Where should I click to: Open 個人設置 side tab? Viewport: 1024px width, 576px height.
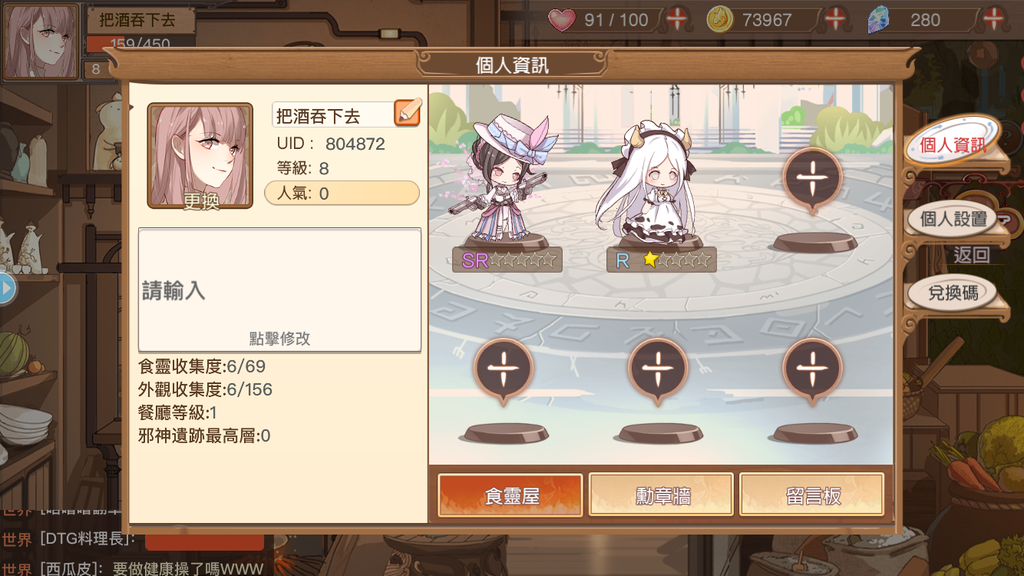coord(953,219)
